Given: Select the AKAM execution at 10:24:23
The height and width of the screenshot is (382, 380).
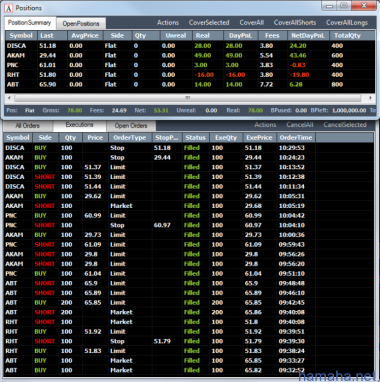Looking at the screenshot, I should coord(188,157).
